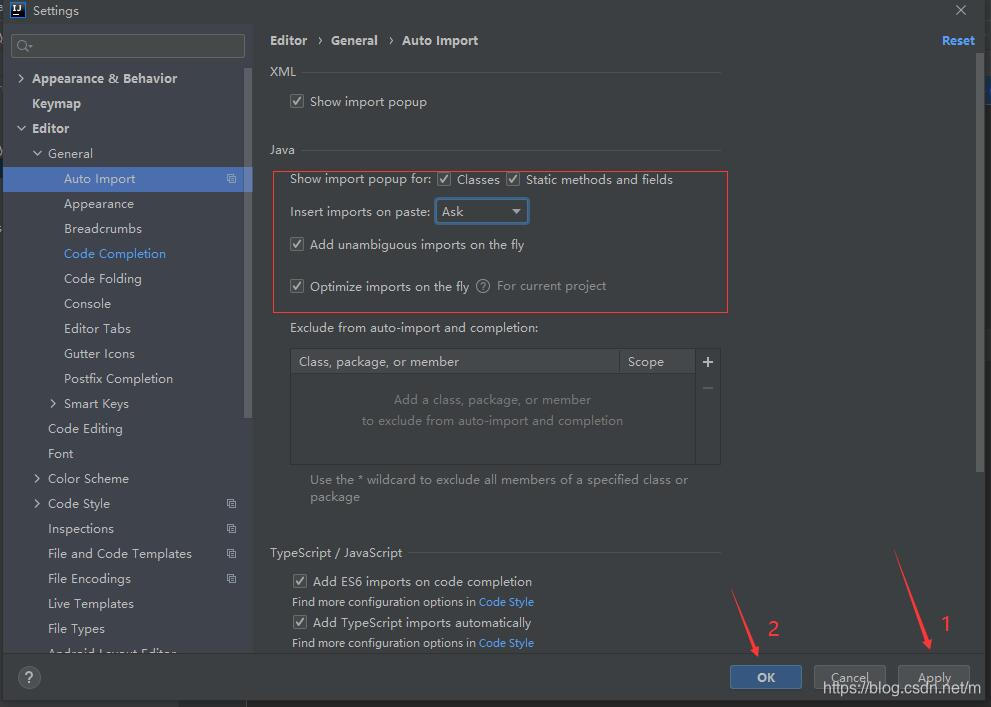Open File and Code Templates settings
Viewport: 991px width, 707px height.
point(119,553)
